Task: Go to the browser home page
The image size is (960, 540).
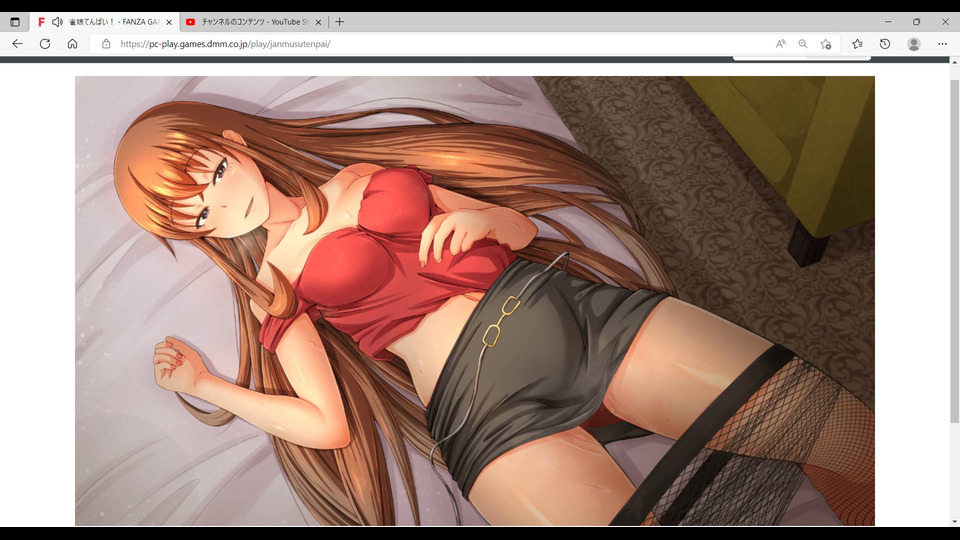Action: point(72,44)
